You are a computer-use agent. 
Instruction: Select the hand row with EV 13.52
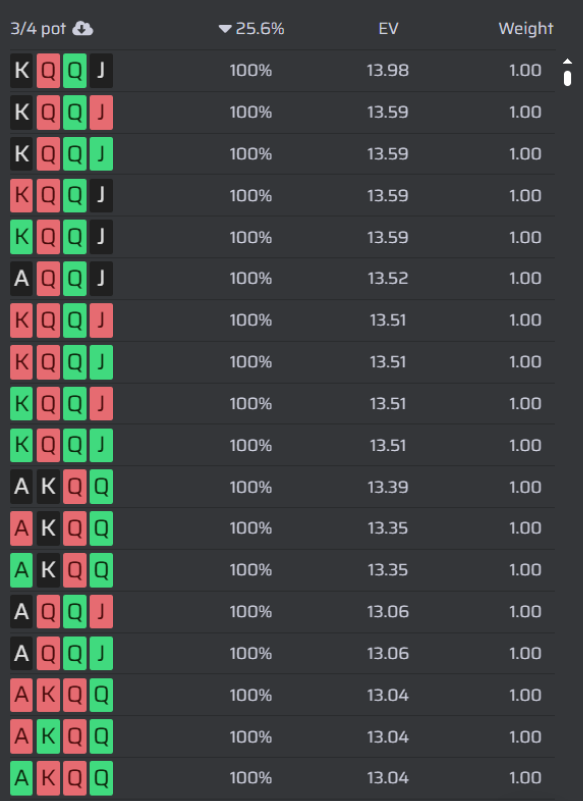(x=282, y=278)
